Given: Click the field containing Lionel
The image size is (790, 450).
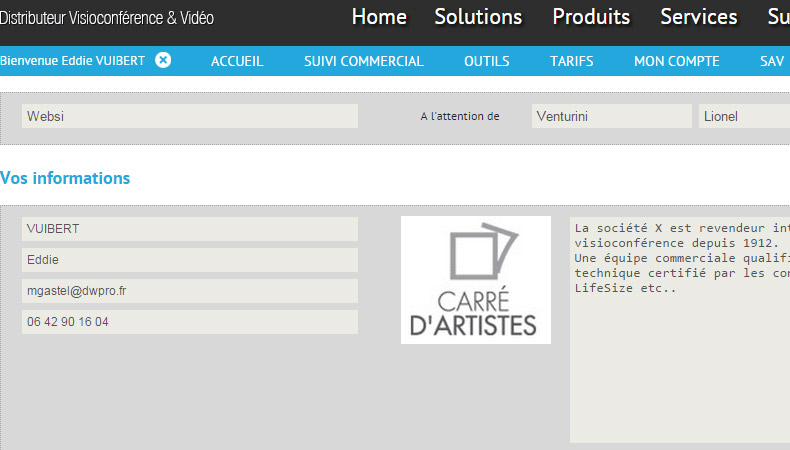Looking at the screenshot, I should point(744,116).
